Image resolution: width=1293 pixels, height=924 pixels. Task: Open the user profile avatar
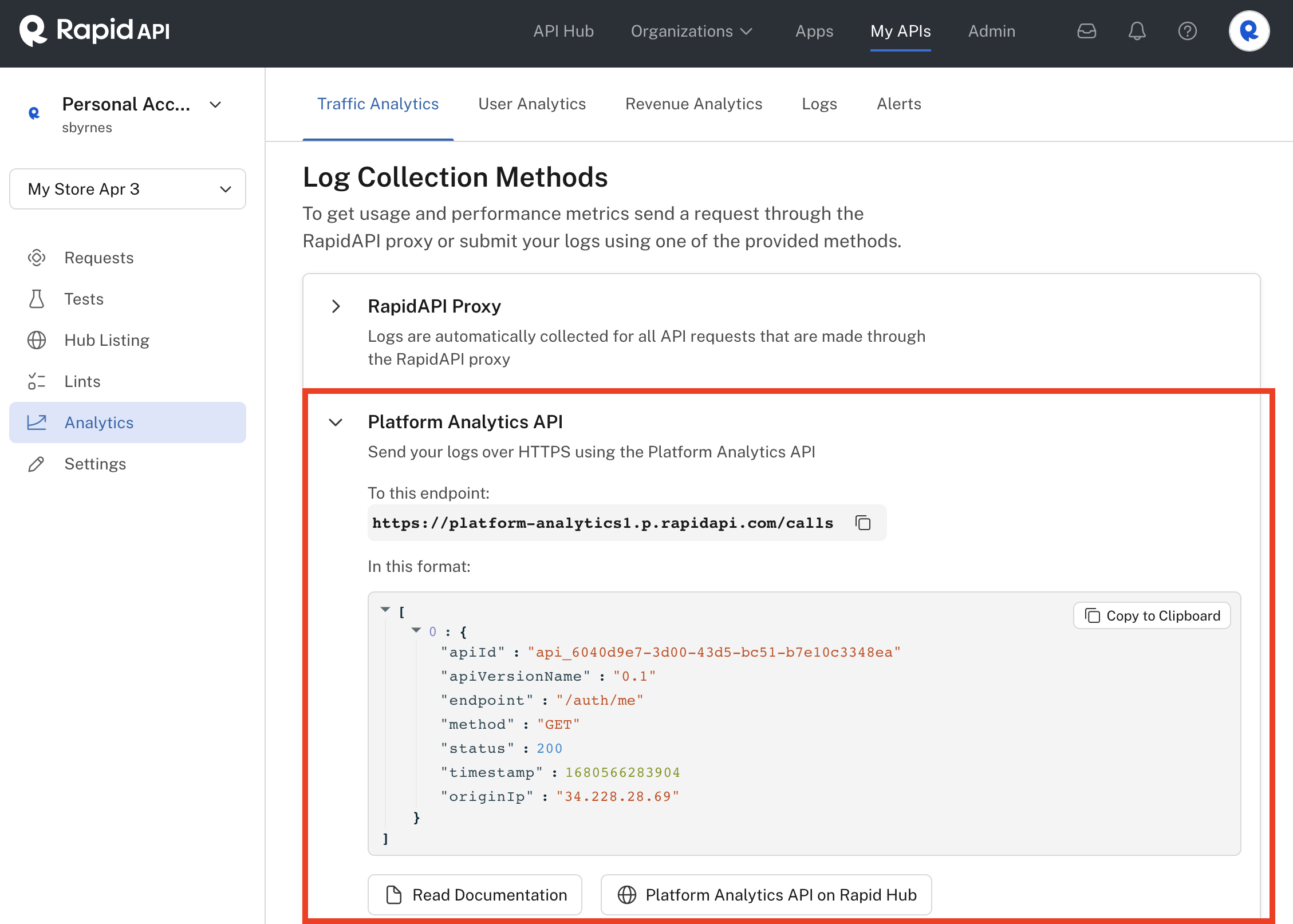click(1249, 31)
